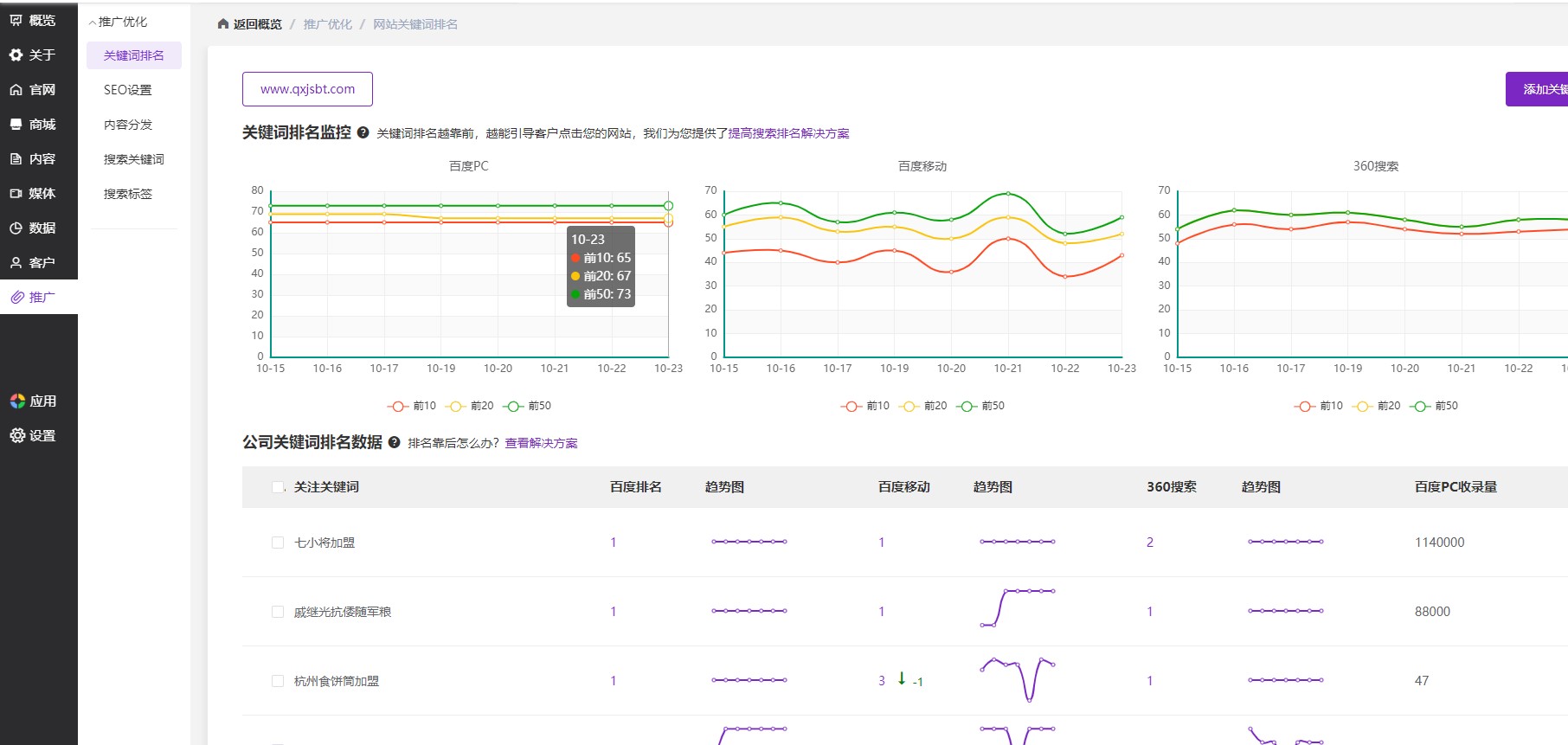The height and width of the screenshot is (745, 1568).
Task: Click the 百度移动 chart title
Action: [x=922, y=166]
